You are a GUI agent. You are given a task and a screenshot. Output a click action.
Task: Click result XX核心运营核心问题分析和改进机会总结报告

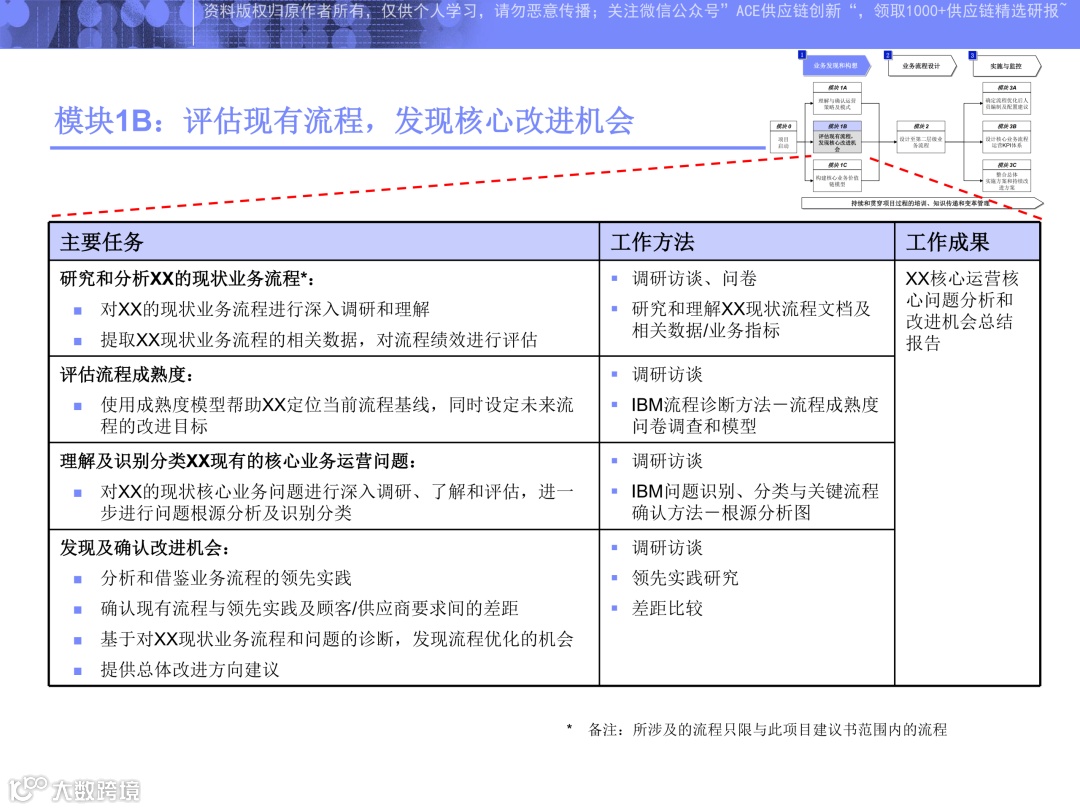pos(962,311)
